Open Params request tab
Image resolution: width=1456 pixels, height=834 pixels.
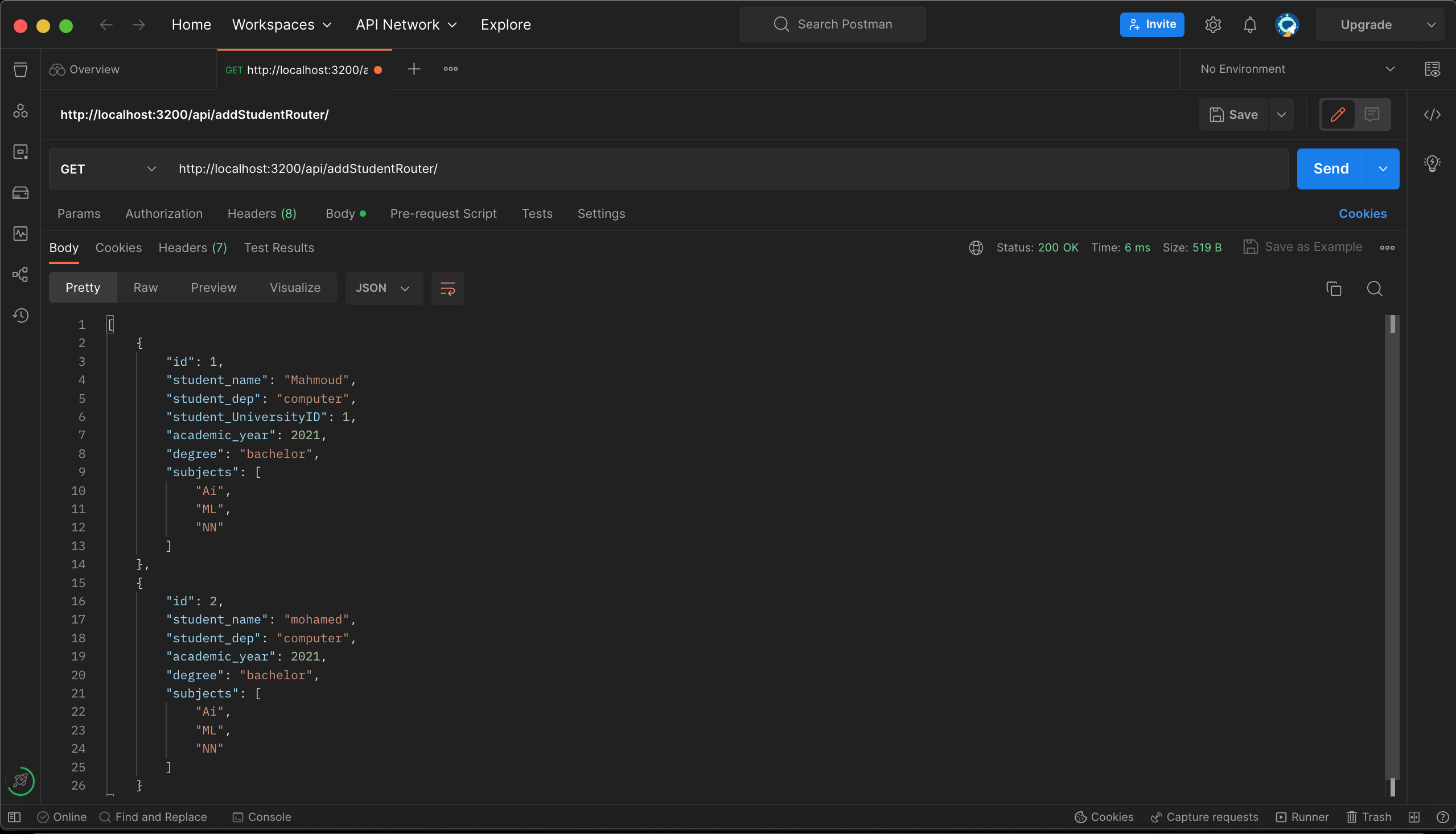point(79,214)
